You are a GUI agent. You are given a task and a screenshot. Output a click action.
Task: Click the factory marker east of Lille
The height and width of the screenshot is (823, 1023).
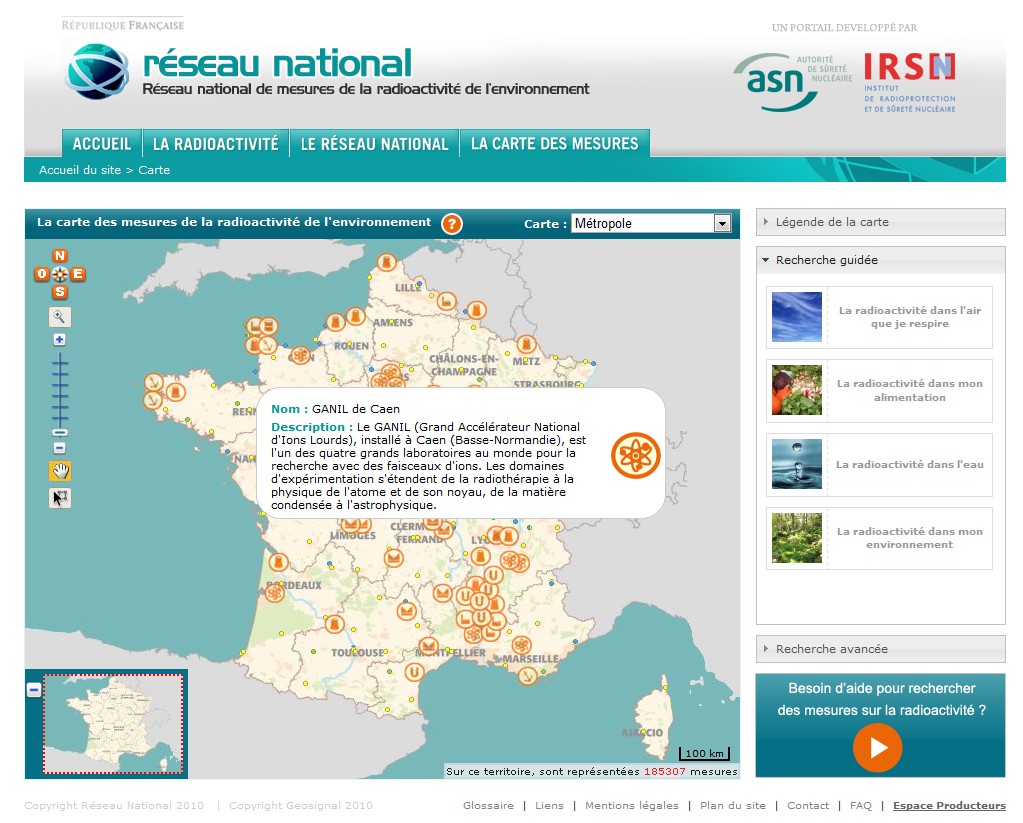446,301
